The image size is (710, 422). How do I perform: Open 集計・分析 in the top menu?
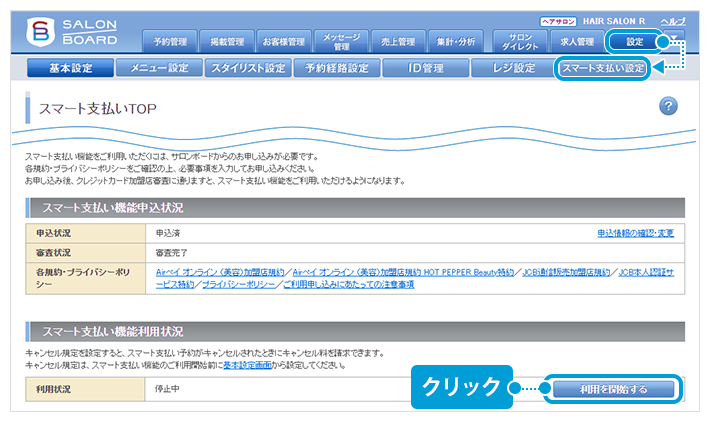(x=455, y=41)
